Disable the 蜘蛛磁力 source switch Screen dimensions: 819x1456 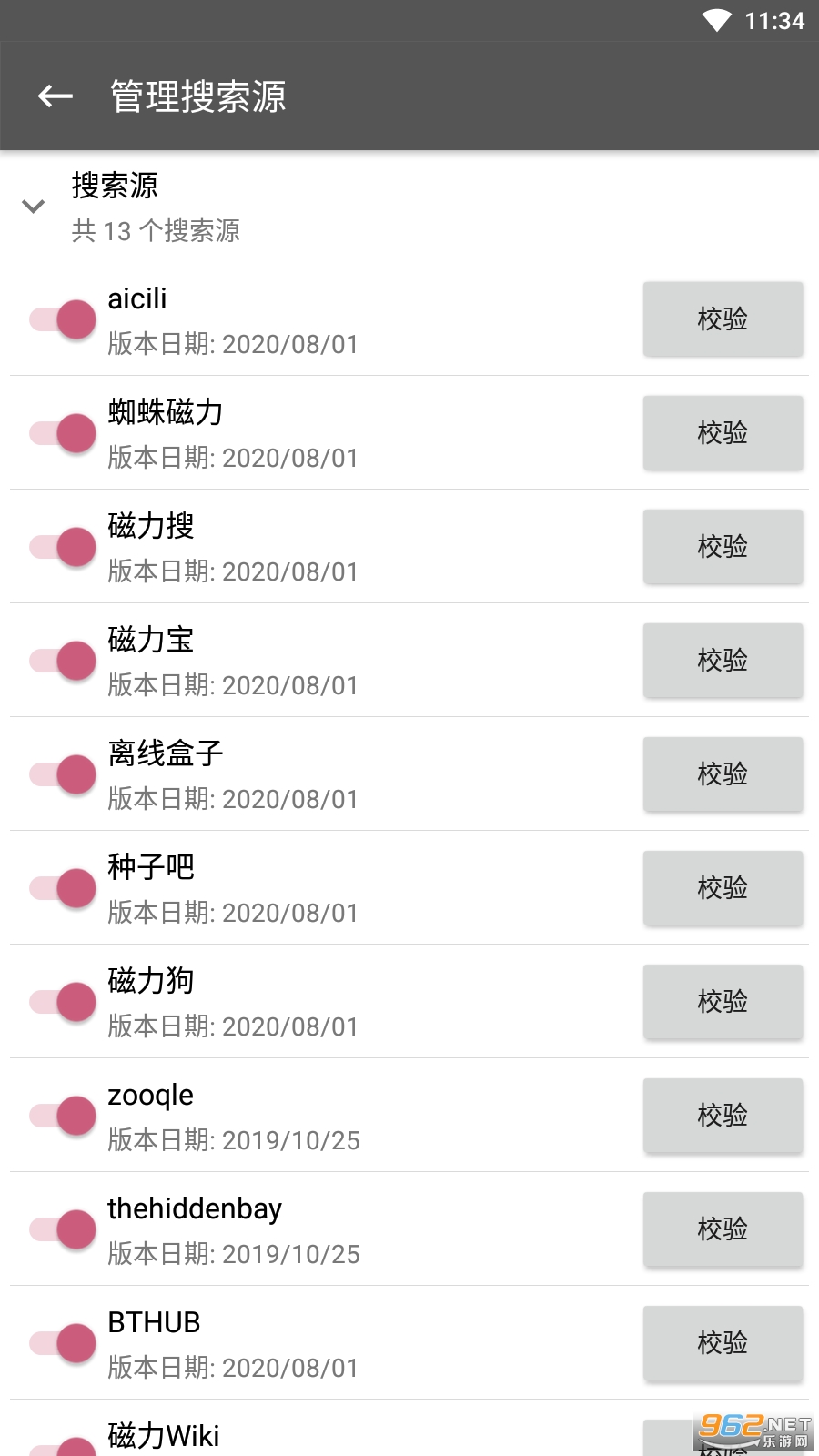(63, 433)
